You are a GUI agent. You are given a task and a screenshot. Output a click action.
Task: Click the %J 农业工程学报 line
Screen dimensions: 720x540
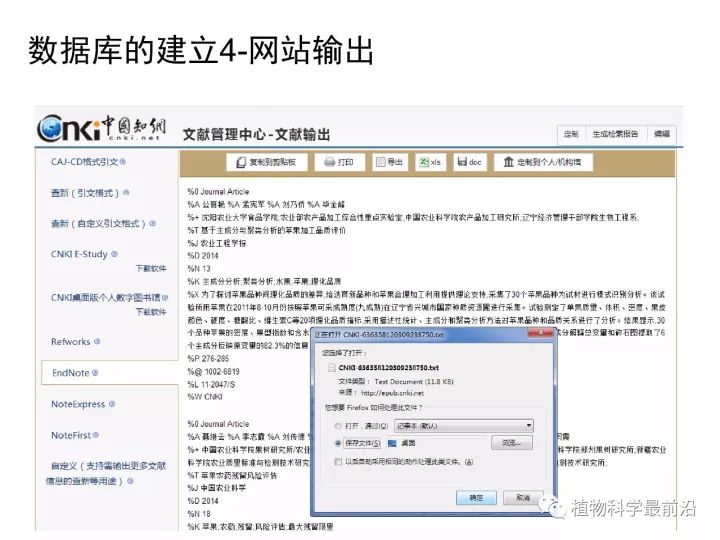(217, 243)
